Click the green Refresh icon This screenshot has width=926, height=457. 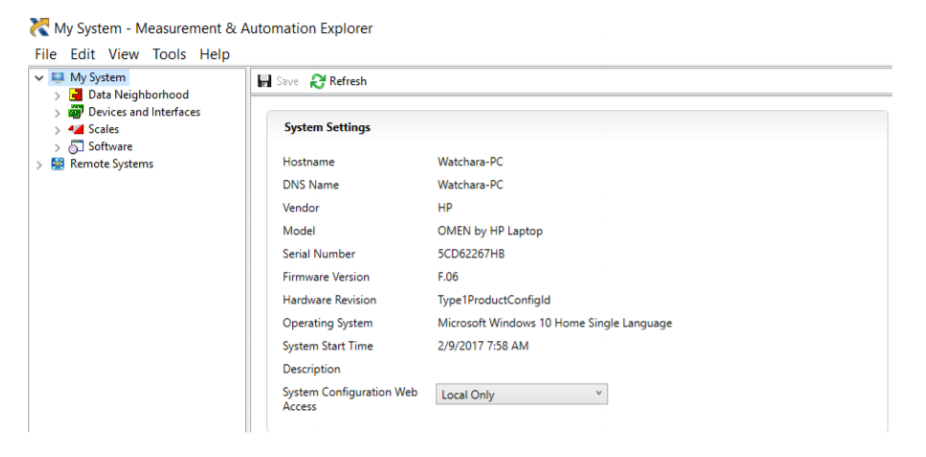[x=318, y=81]
